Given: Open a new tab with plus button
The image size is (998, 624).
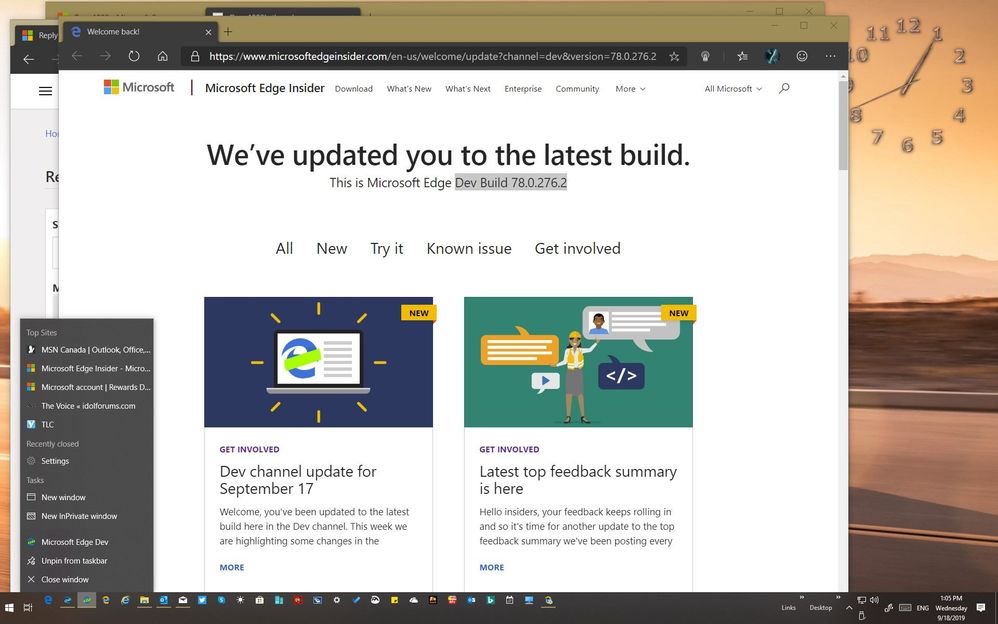Looking at the screenshot, I should tap(228, 31).
